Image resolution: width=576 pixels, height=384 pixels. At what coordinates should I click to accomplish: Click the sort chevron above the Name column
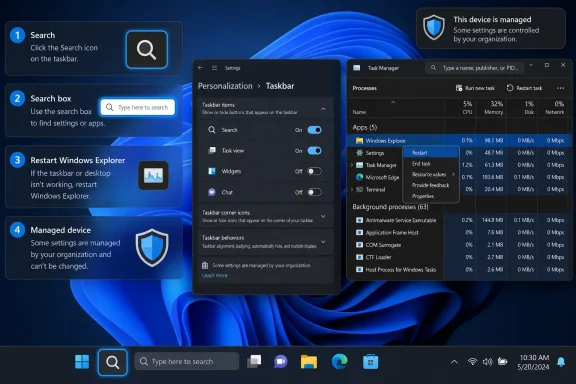[x=393, y=102]
